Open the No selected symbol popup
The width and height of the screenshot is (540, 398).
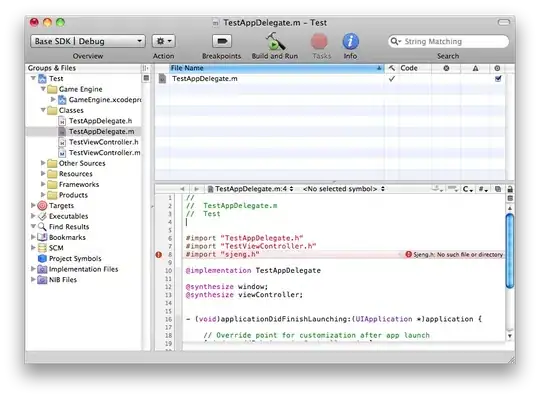343,189
